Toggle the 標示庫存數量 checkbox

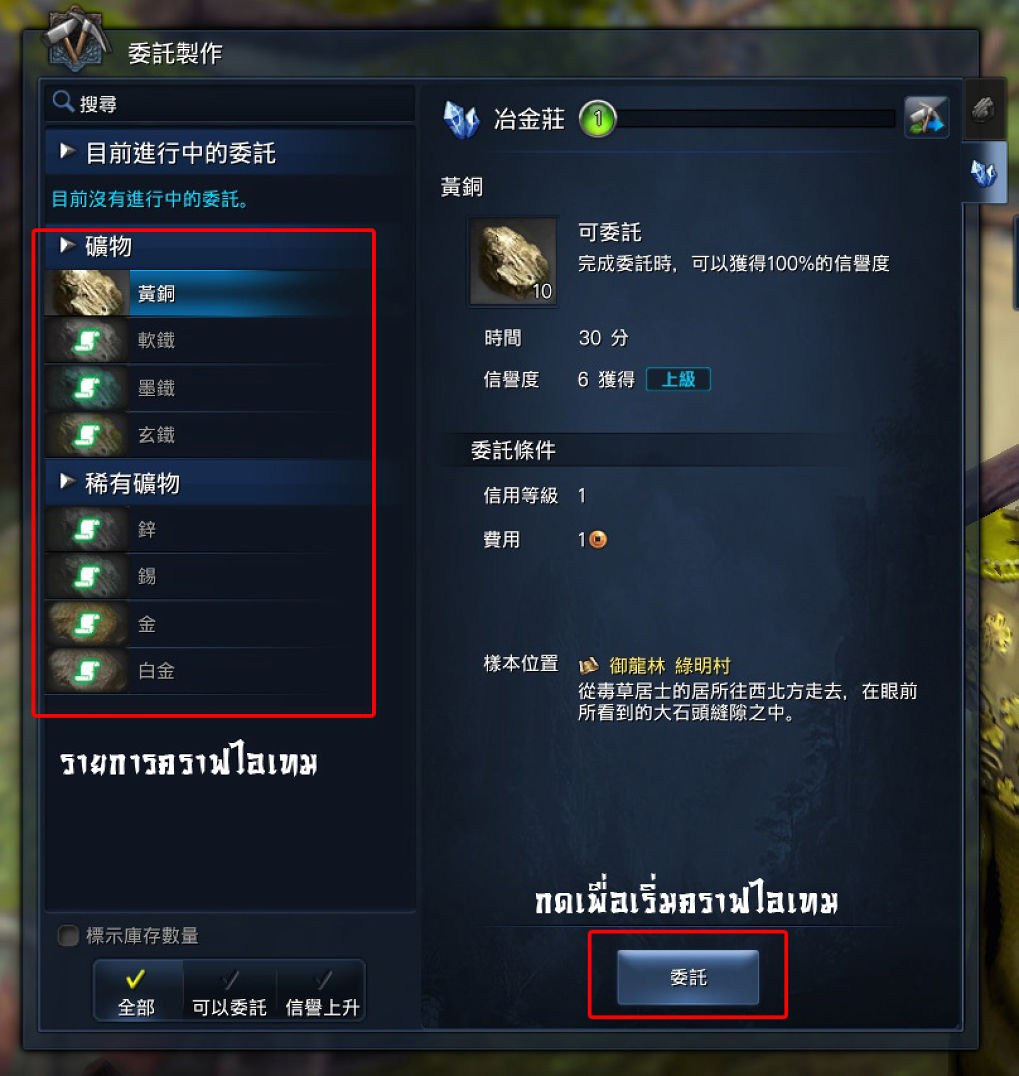tap(68, 935)
